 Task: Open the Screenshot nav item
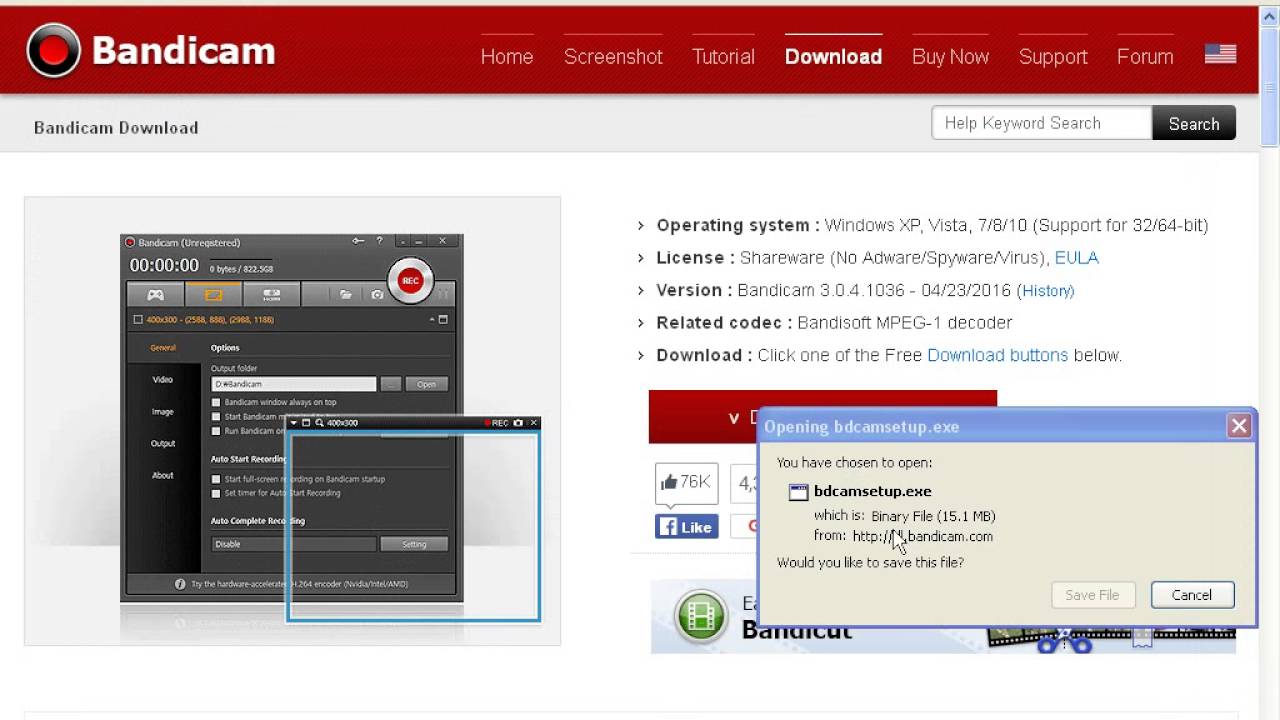point(613,57)
